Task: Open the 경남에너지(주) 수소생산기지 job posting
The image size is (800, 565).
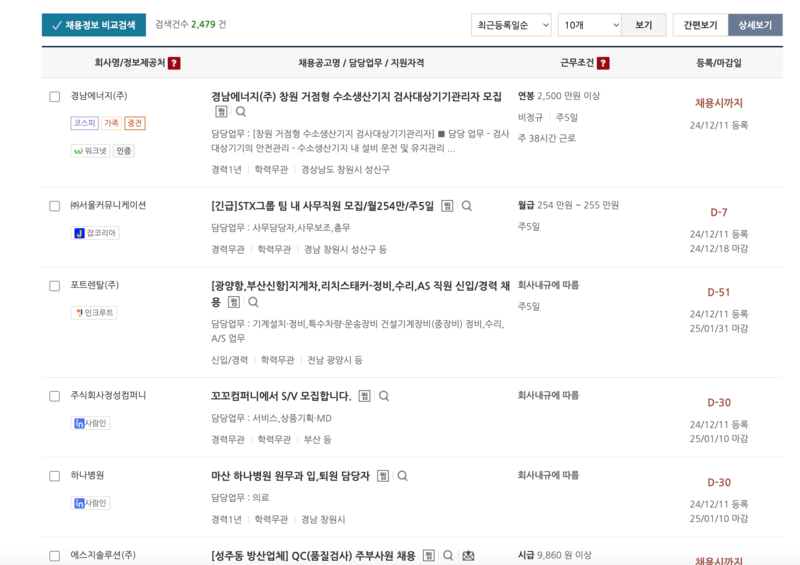Action: [x=356, y=96]
